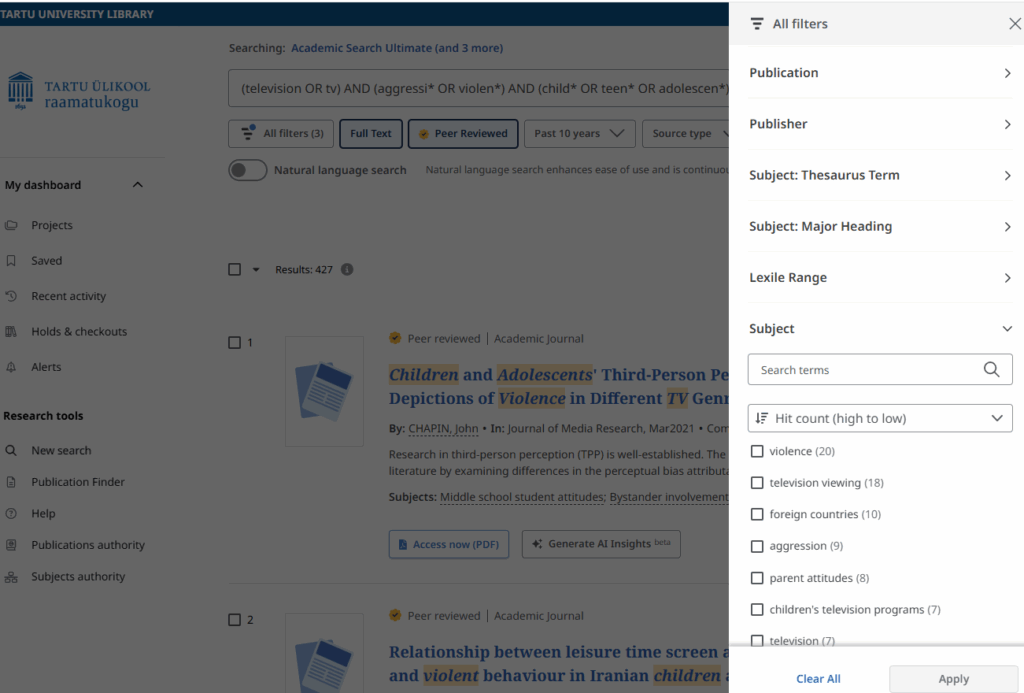Check the television viewing checkbox
Screen dimensions: 1024x693
click(x=757, y=483)
